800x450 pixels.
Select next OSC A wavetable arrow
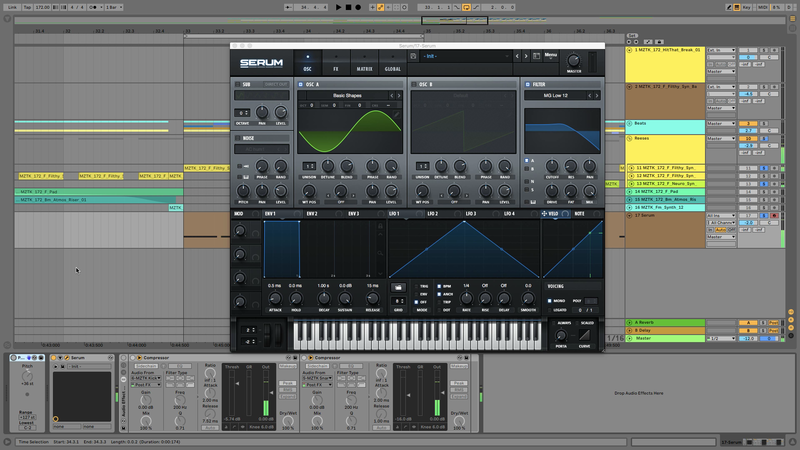tap(399, 95)
